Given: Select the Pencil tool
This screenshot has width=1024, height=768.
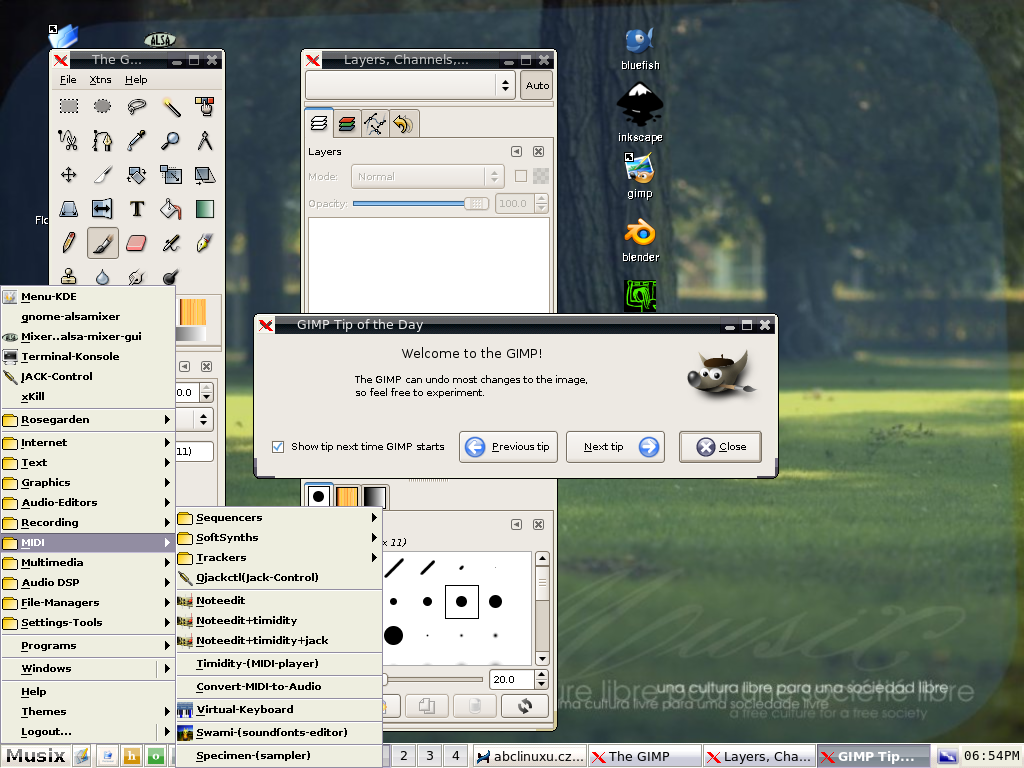Looking at the screenshot, I should click(69, 243).
